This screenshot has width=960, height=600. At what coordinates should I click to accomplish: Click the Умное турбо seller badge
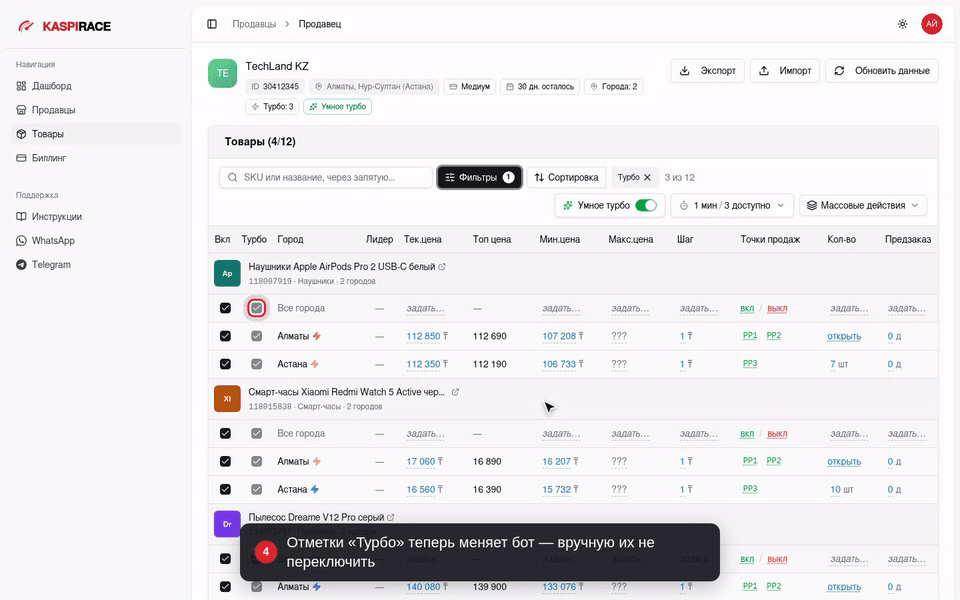pos(337,107)
